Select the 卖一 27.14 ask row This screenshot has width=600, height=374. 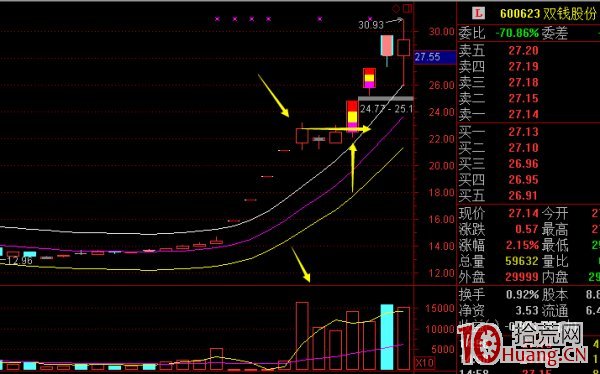click(529, 114)
